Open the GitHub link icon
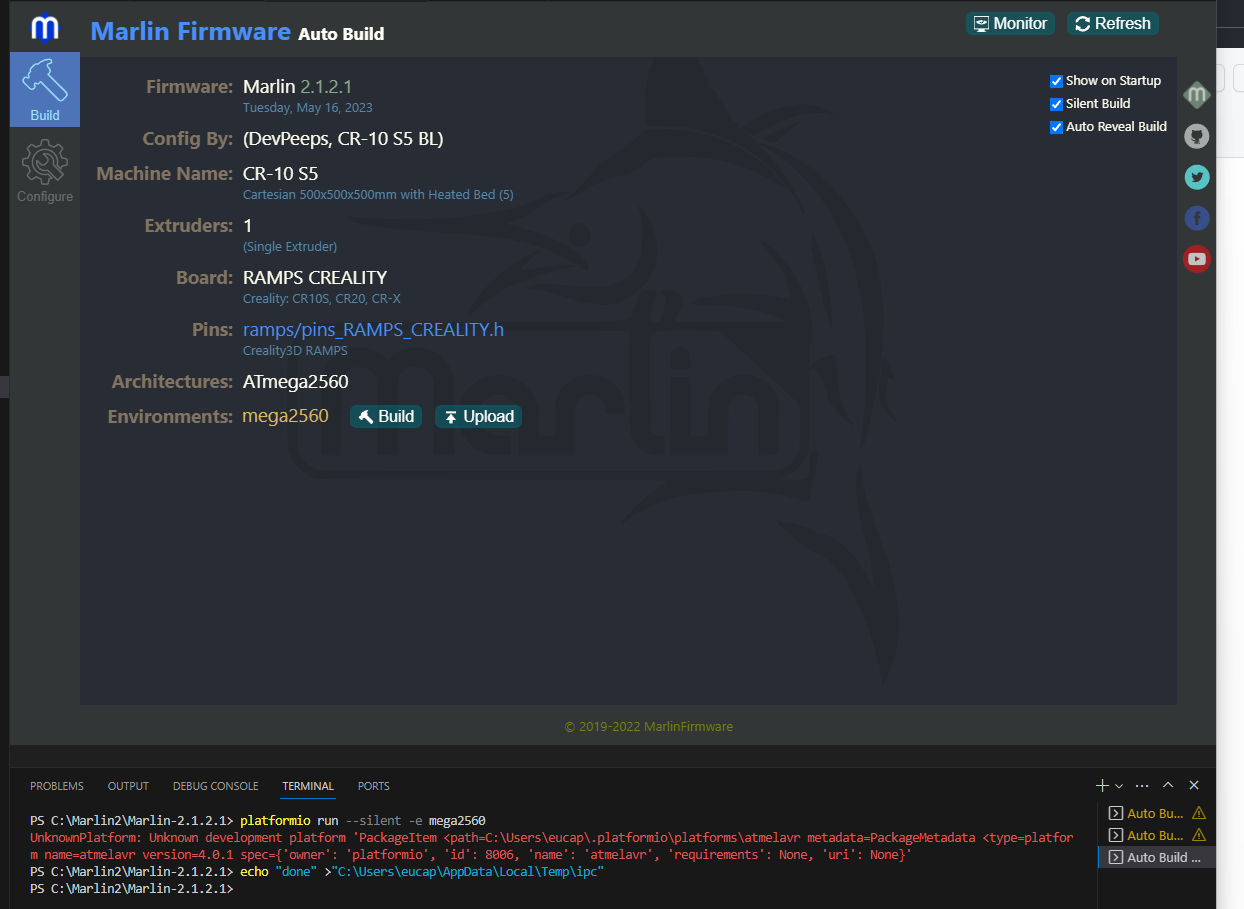The height and width of the screenshot is (909, 1244). coord(1197,136)
